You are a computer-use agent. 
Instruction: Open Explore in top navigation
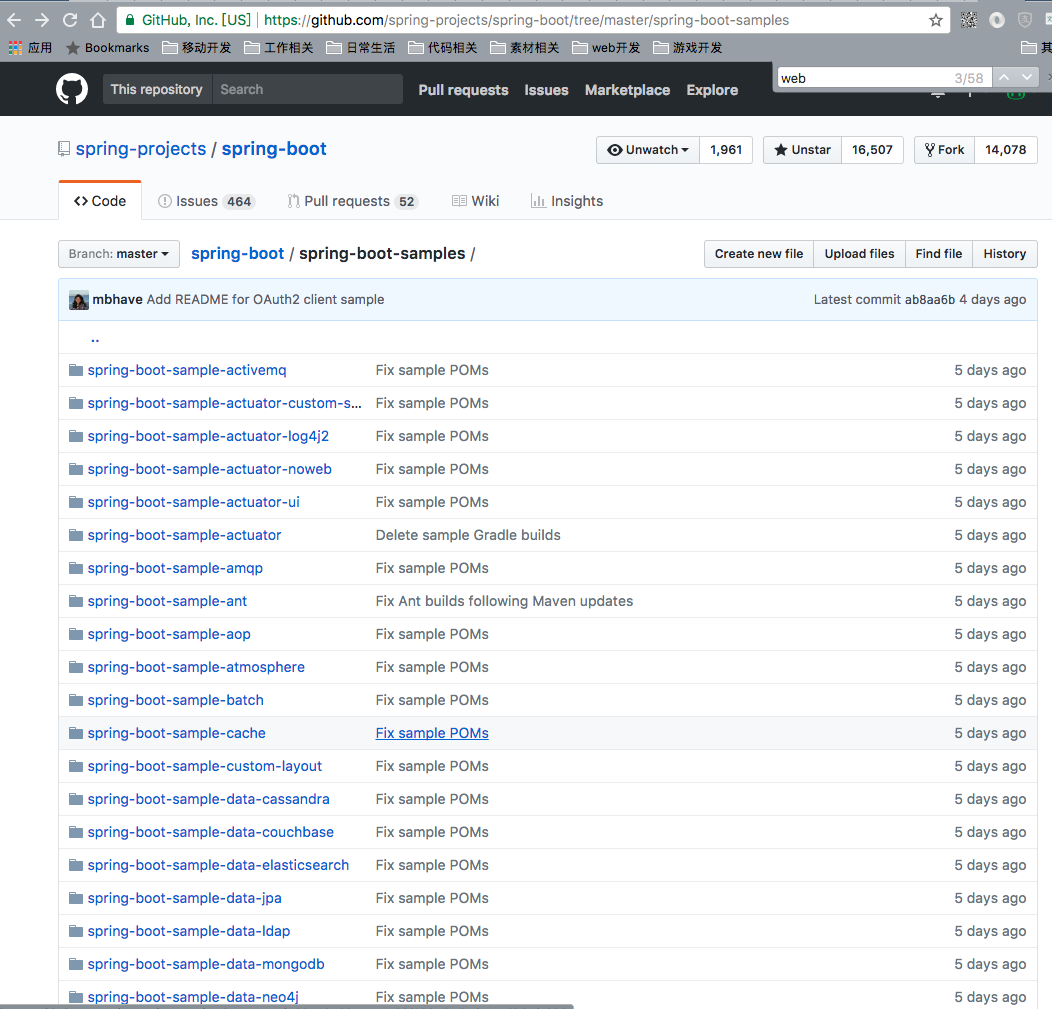coord(712,90)
